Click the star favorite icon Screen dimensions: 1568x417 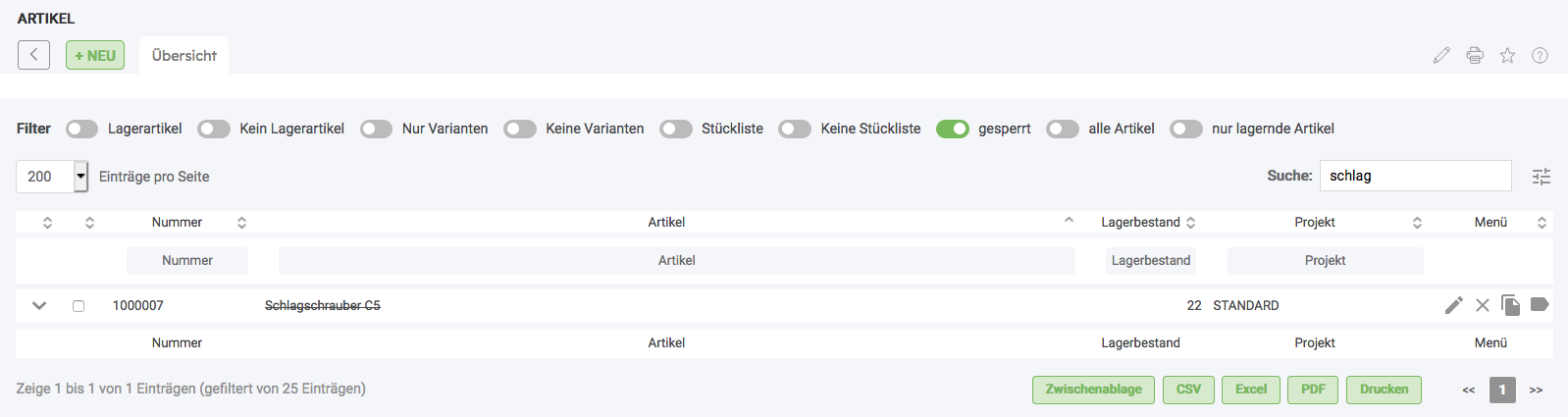(x=1507, y=55)
